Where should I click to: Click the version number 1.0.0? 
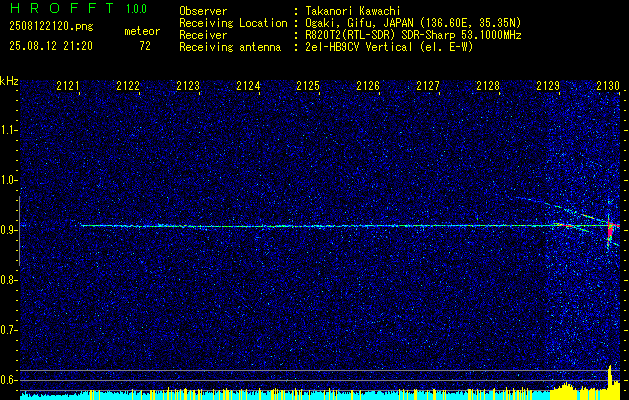click(x=136, y=9)
